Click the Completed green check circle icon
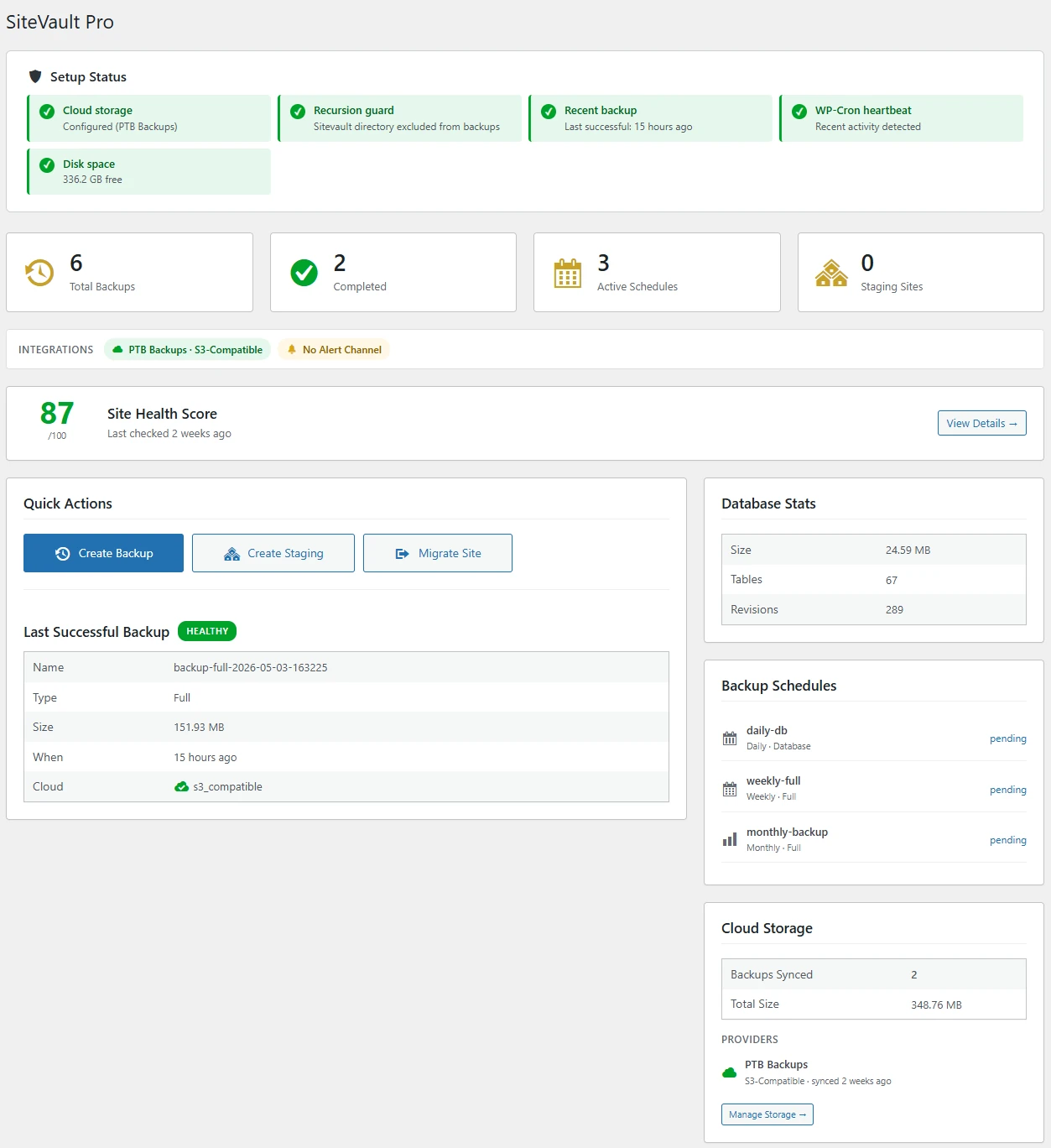The image size is (1051, 1148). click(304, 273)
